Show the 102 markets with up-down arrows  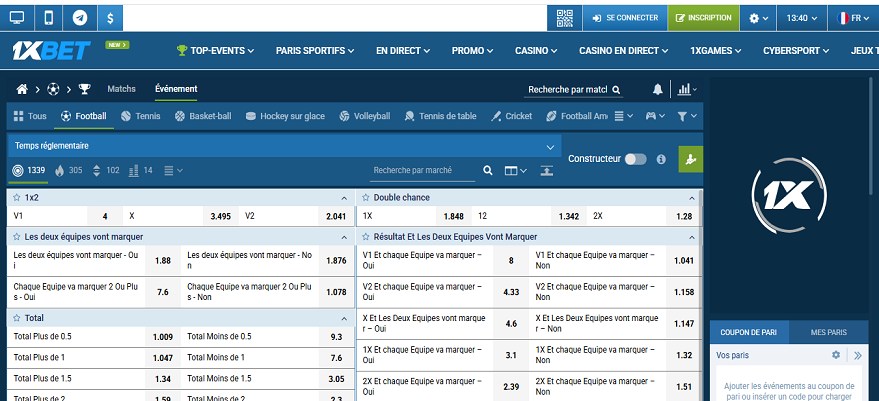click(x=106, y=170)
